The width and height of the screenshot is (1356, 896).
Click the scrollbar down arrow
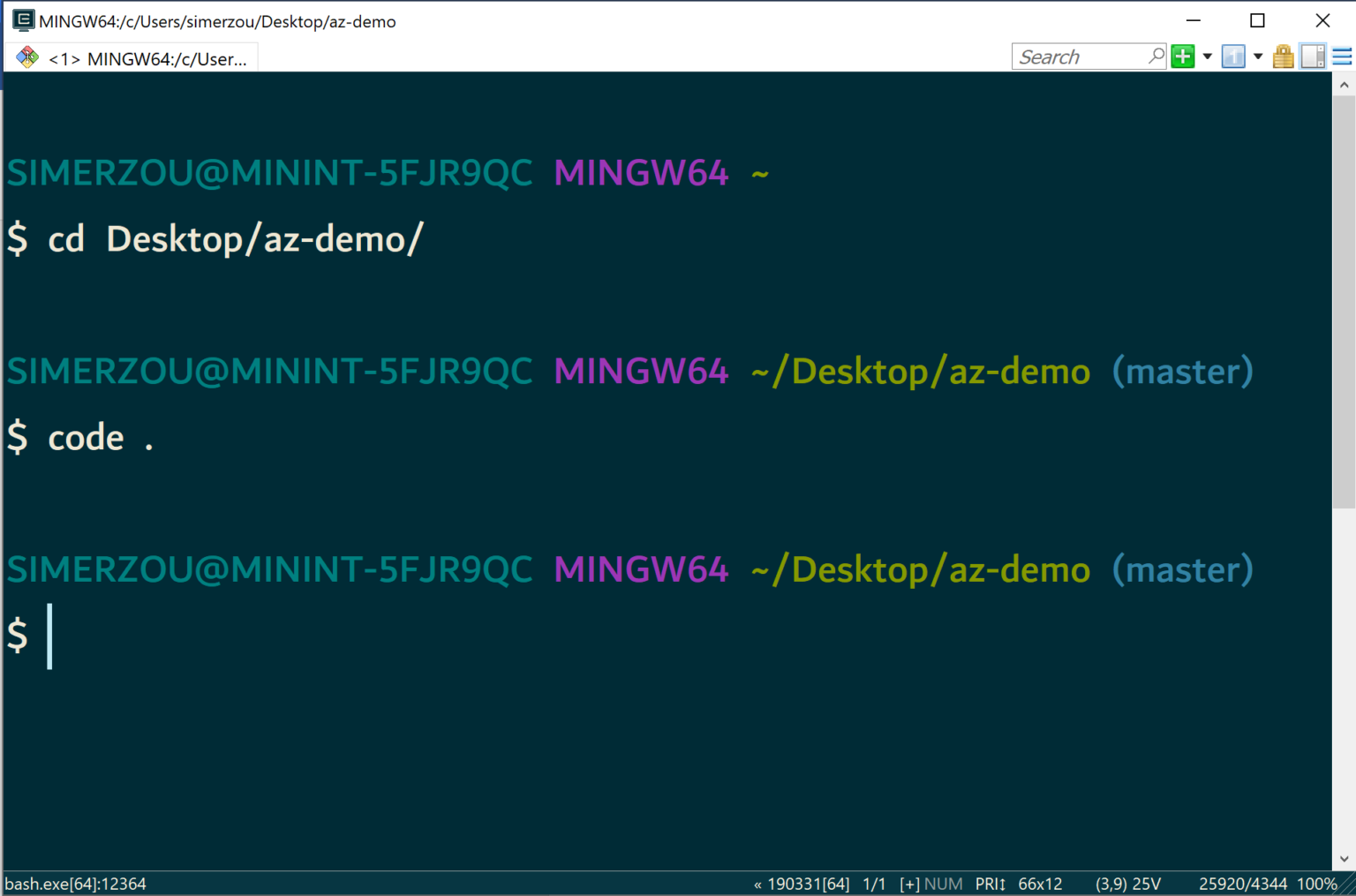(x=1344, y=859)
